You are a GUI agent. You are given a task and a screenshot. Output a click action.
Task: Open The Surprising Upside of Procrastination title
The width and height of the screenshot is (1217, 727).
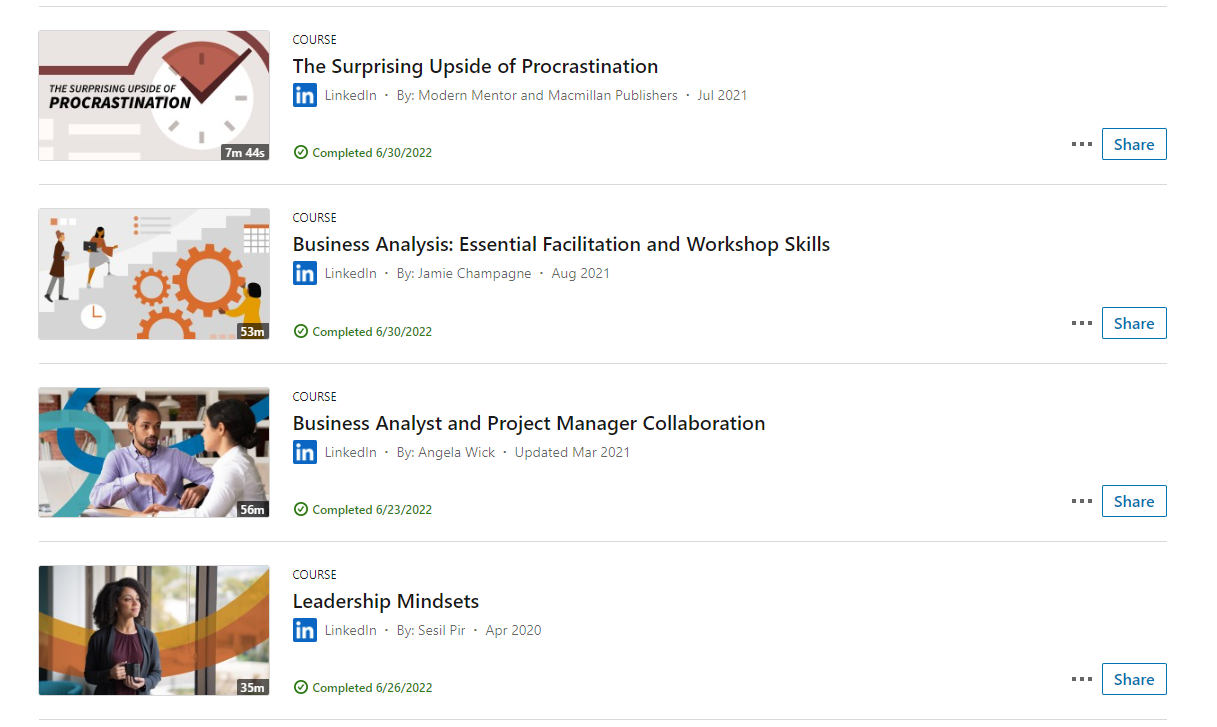tap(475, 67)
